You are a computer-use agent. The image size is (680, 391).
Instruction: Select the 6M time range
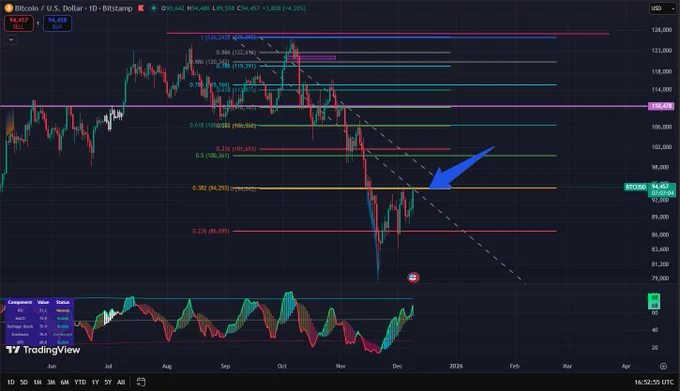[65, 382]
